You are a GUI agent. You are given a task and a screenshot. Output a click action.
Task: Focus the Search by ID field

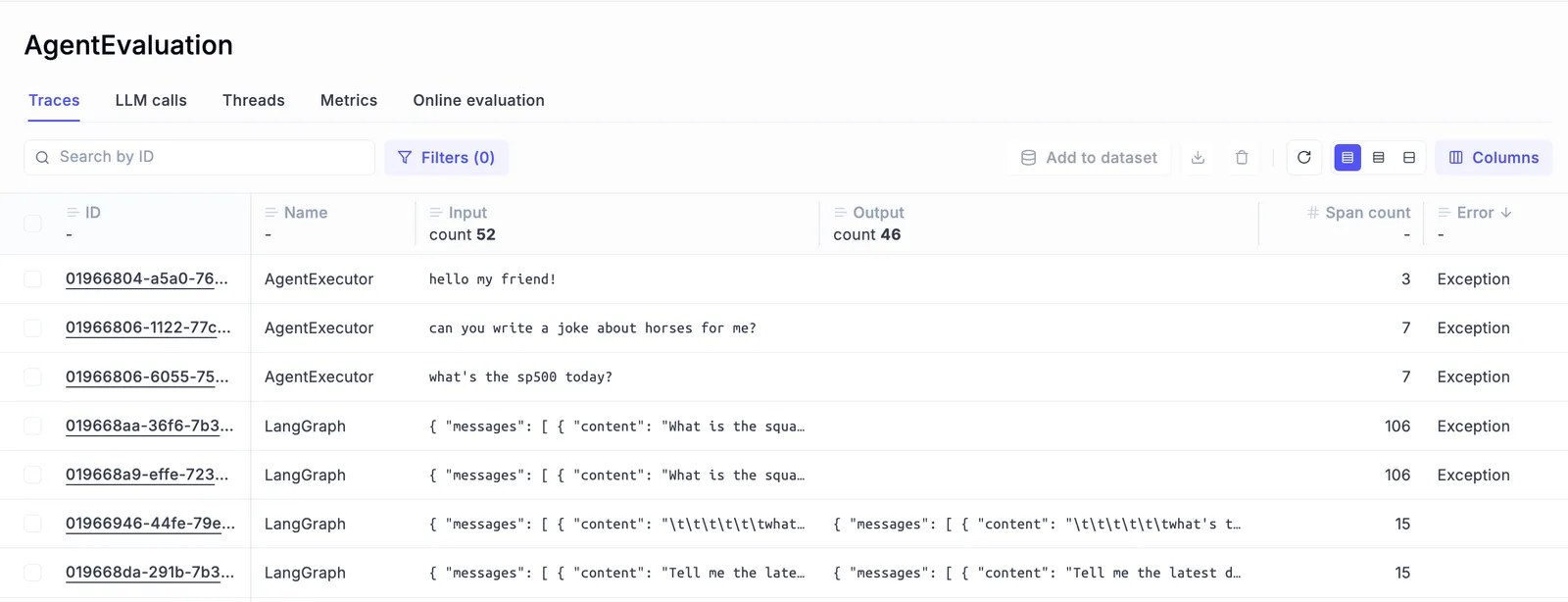(200, 158)
